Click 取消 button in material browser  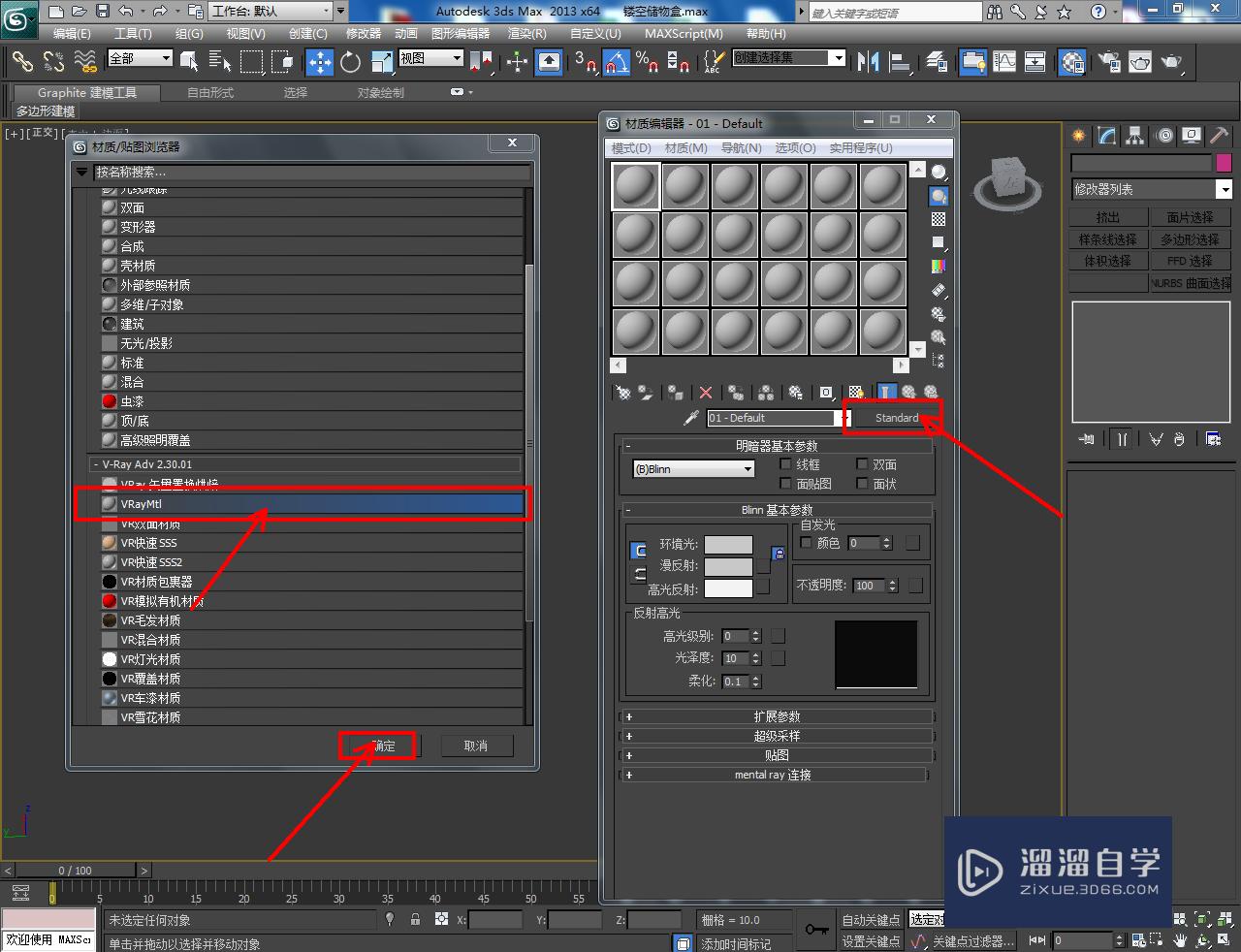point(476,746)
